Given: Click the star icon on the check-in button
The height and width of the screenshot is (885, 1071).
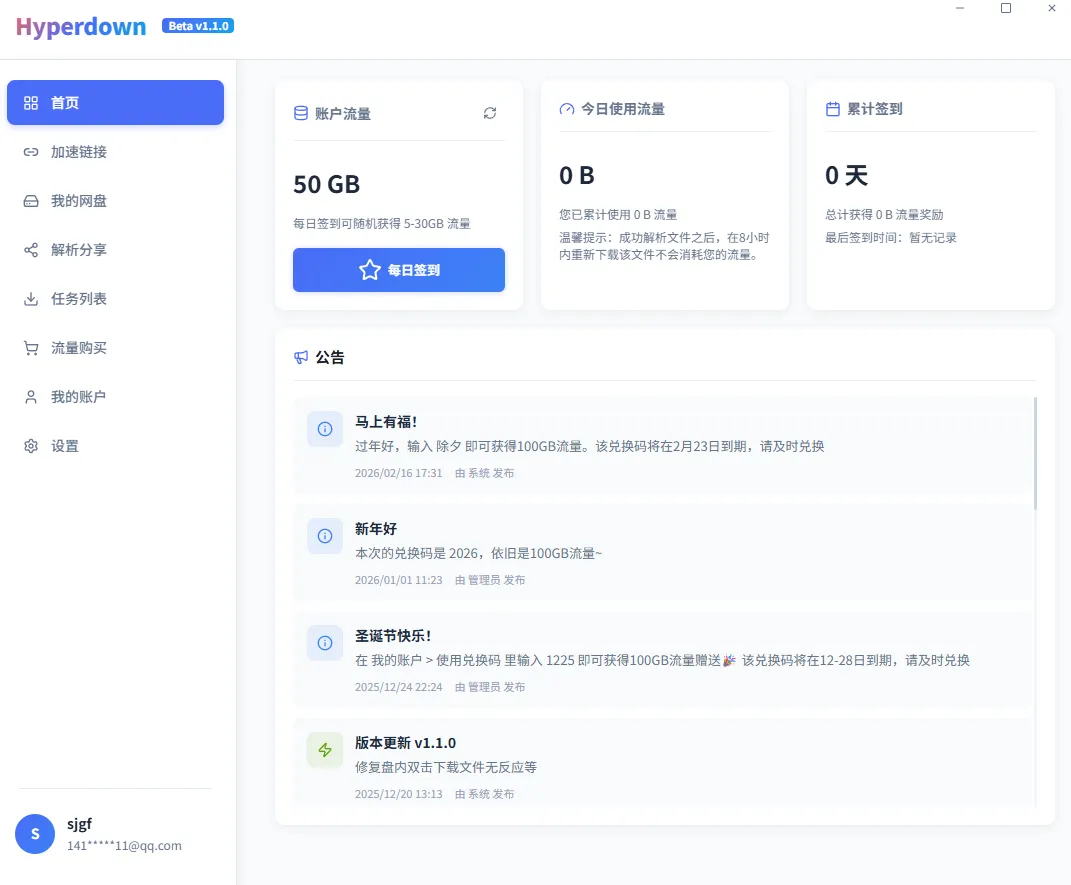Looking at the screenshot, I should (x=370, y=270).
